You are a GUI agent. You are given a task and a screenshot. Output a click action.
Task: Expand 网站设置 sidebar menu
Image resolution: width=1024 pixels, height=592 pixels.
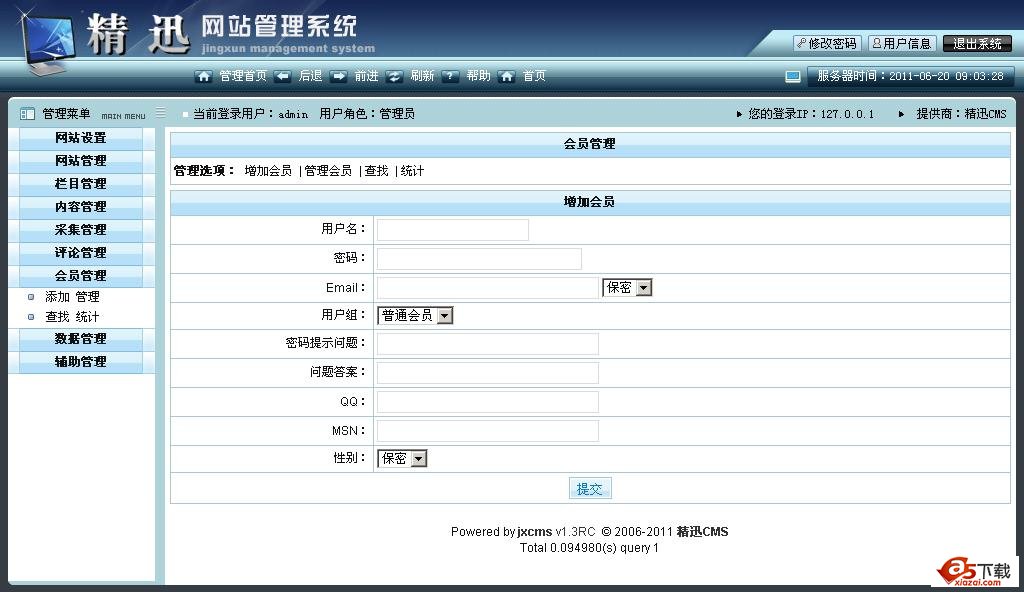81,138
